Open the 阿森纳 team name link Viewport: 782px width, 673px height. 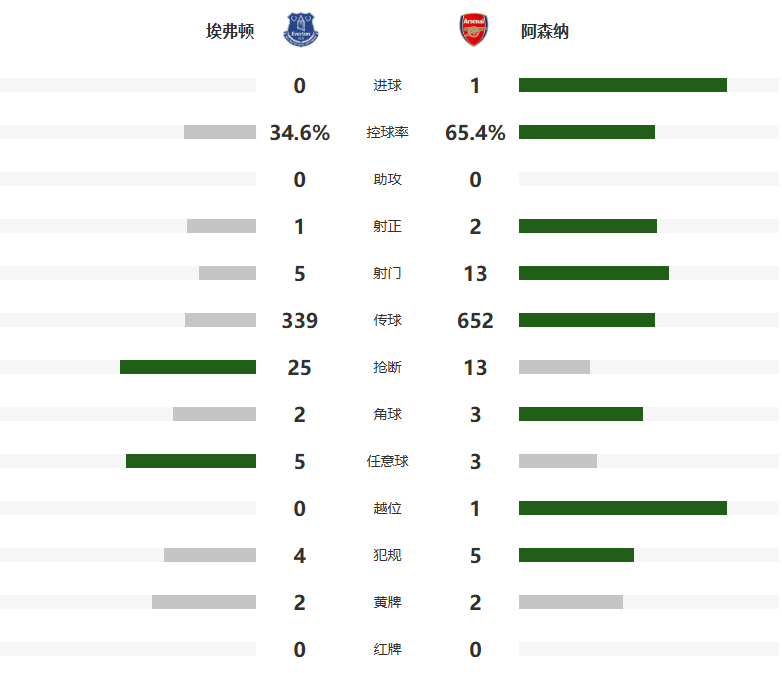[545, 32]
